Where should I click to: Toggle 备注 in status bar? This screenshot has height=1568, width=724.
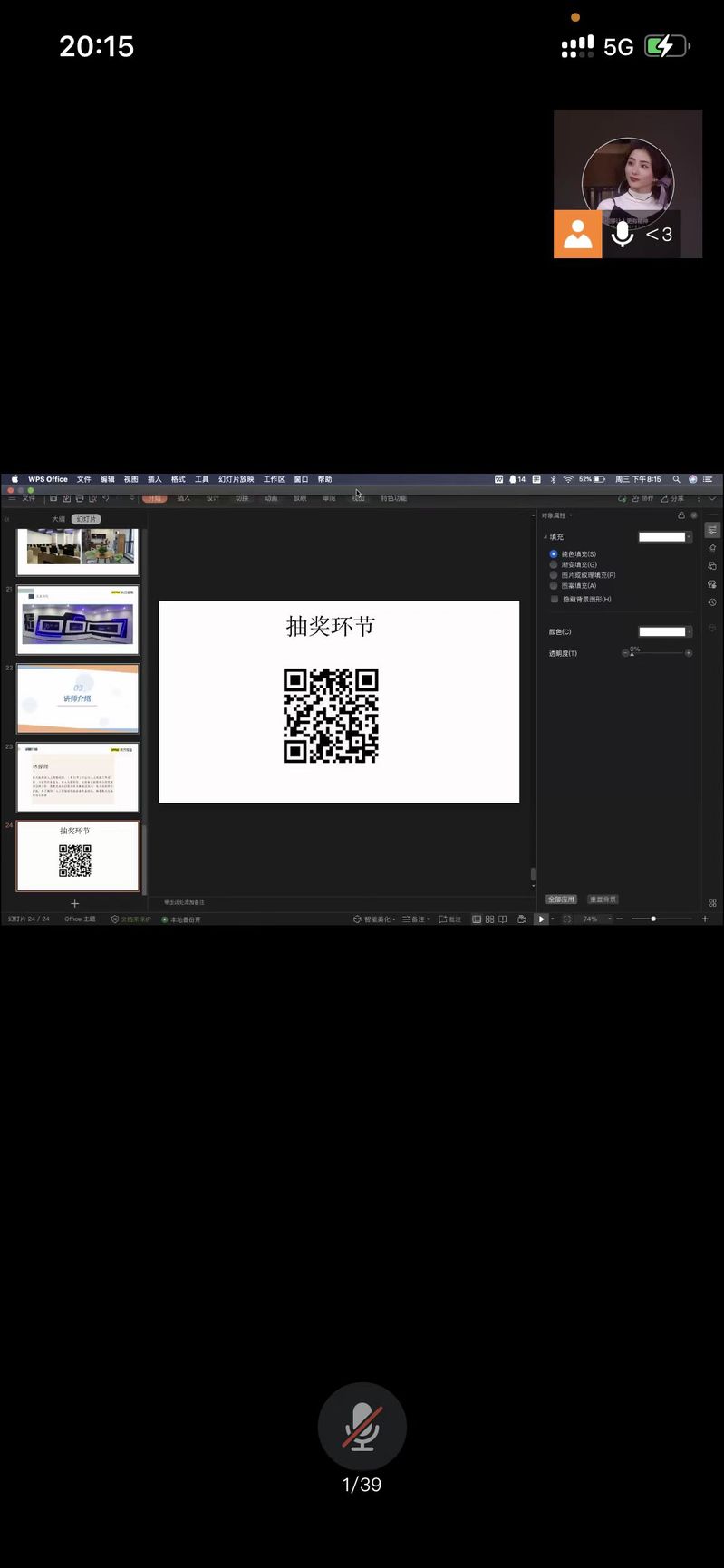415,919
